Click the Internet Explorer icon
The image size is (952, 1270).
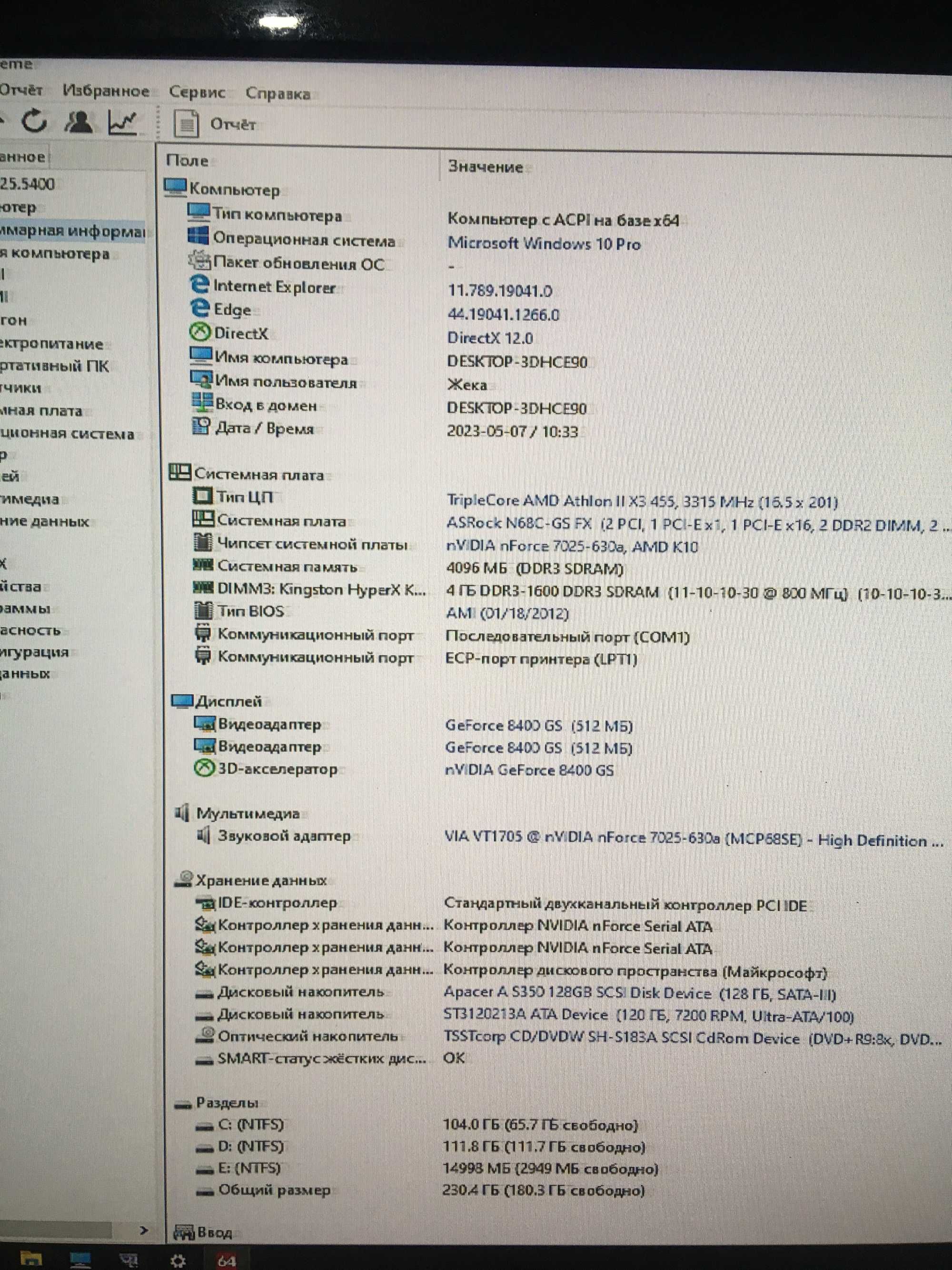tap(199, 284)
